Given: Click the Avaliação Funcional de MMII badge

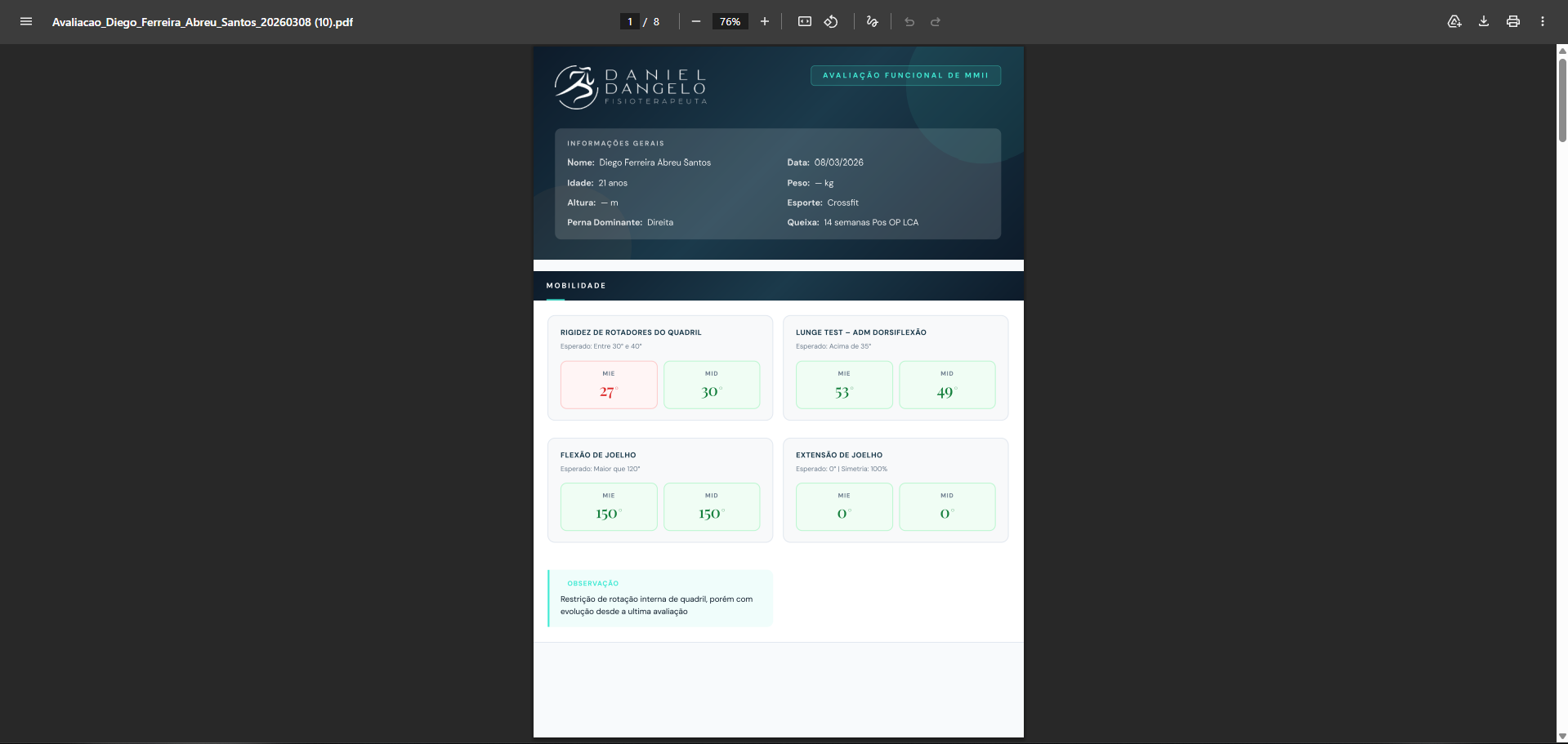Looking at the screenshot, I should pos(905,75).
